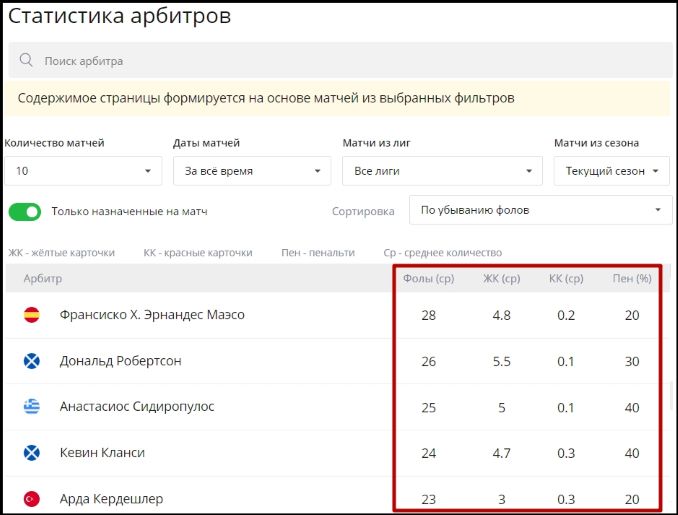The image size is (678, 515).
Task: Toggle the Только назначенные на матч switch
Action: [x=25, y=211]
